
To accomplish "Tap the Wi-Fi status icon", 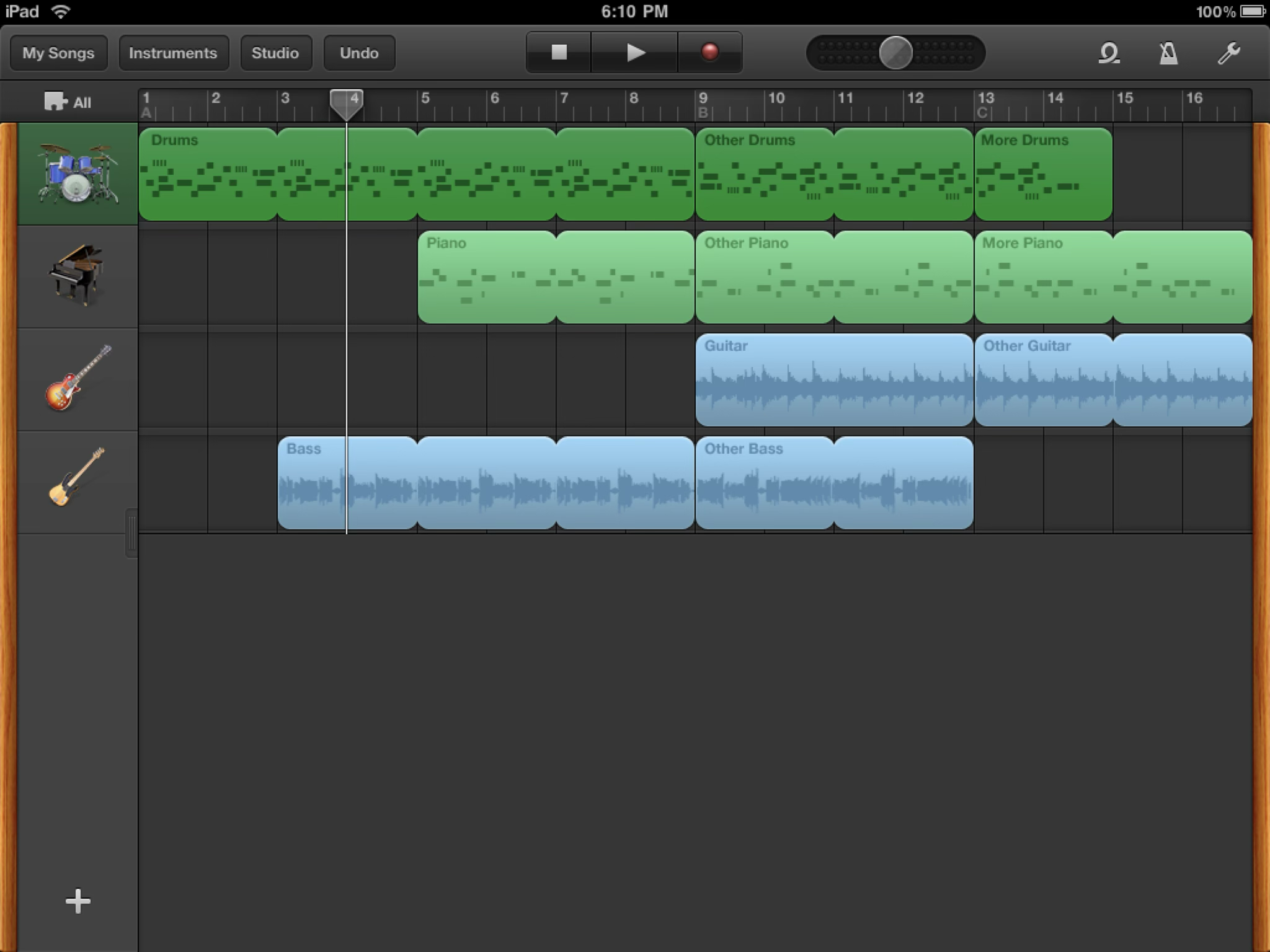I will [x=61, y=11].
